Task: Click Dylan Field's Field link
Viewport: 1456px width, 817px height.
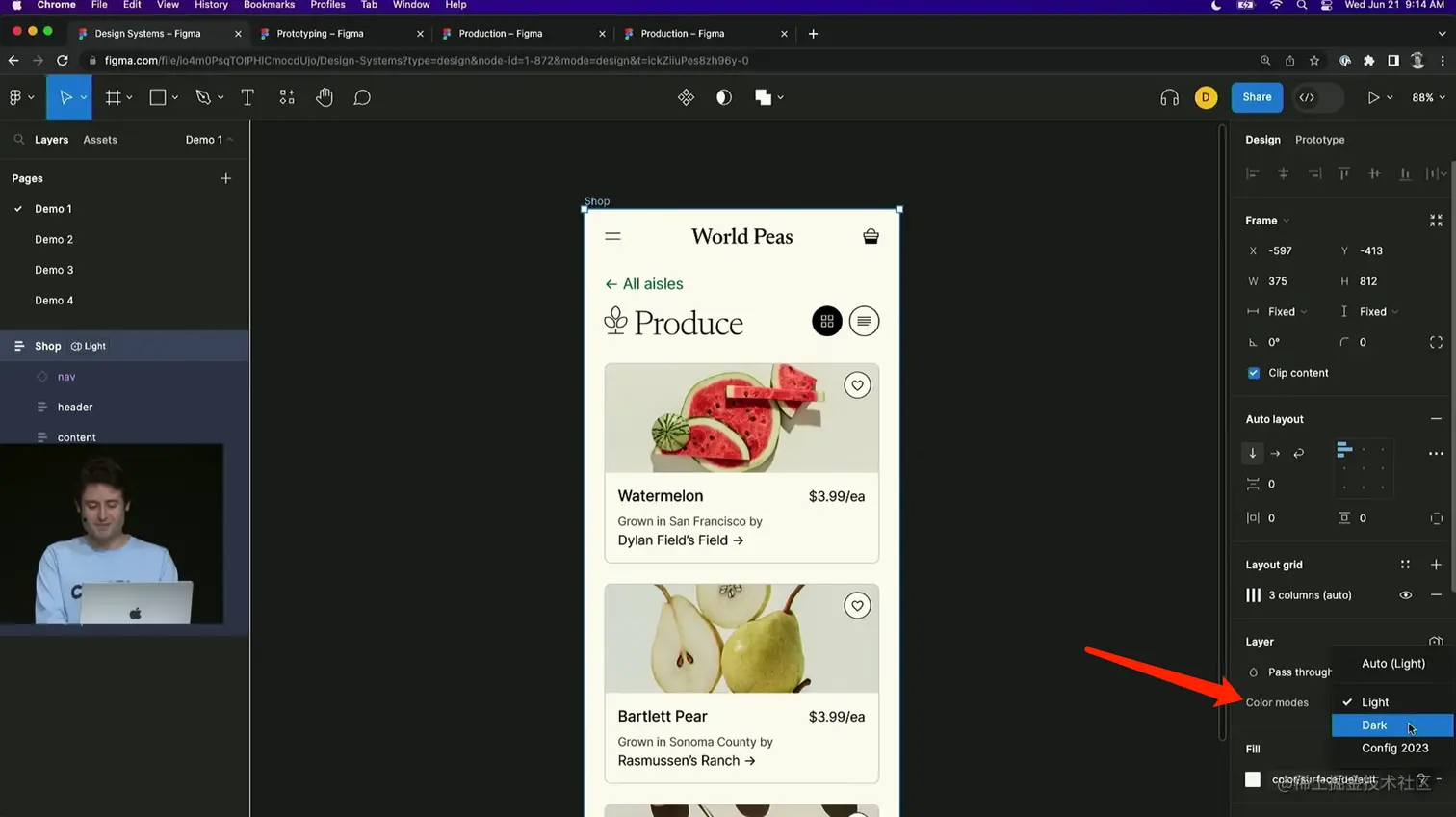Action: [x=681, y=540]
